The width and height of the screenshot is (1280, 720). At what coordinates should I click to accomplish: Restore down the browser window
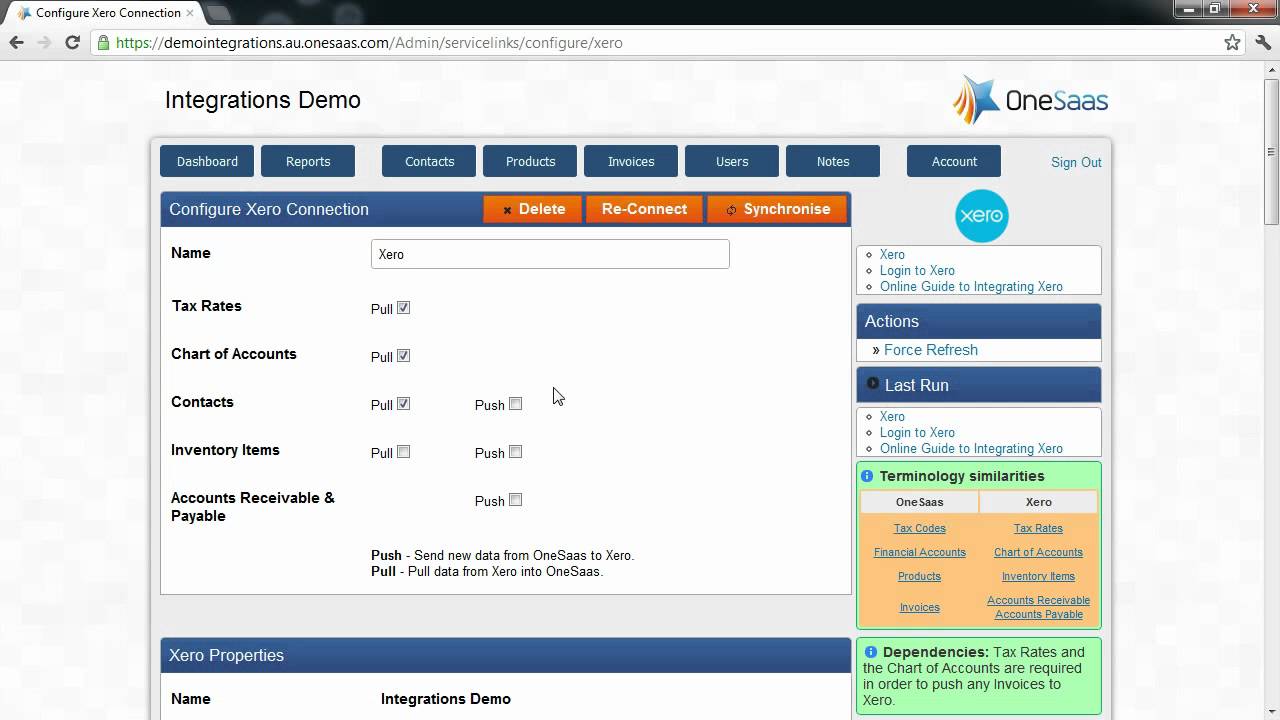tap(1215, 9)
